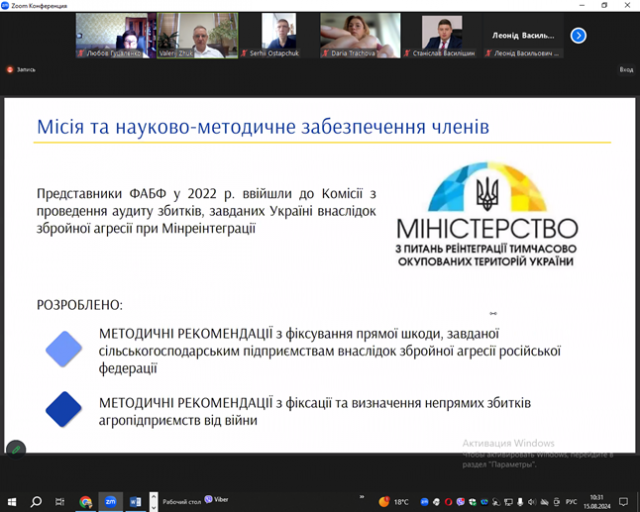This screenshot has width=640, height=512.
Task: Switch input language РУС
Action: click(571, 502)
